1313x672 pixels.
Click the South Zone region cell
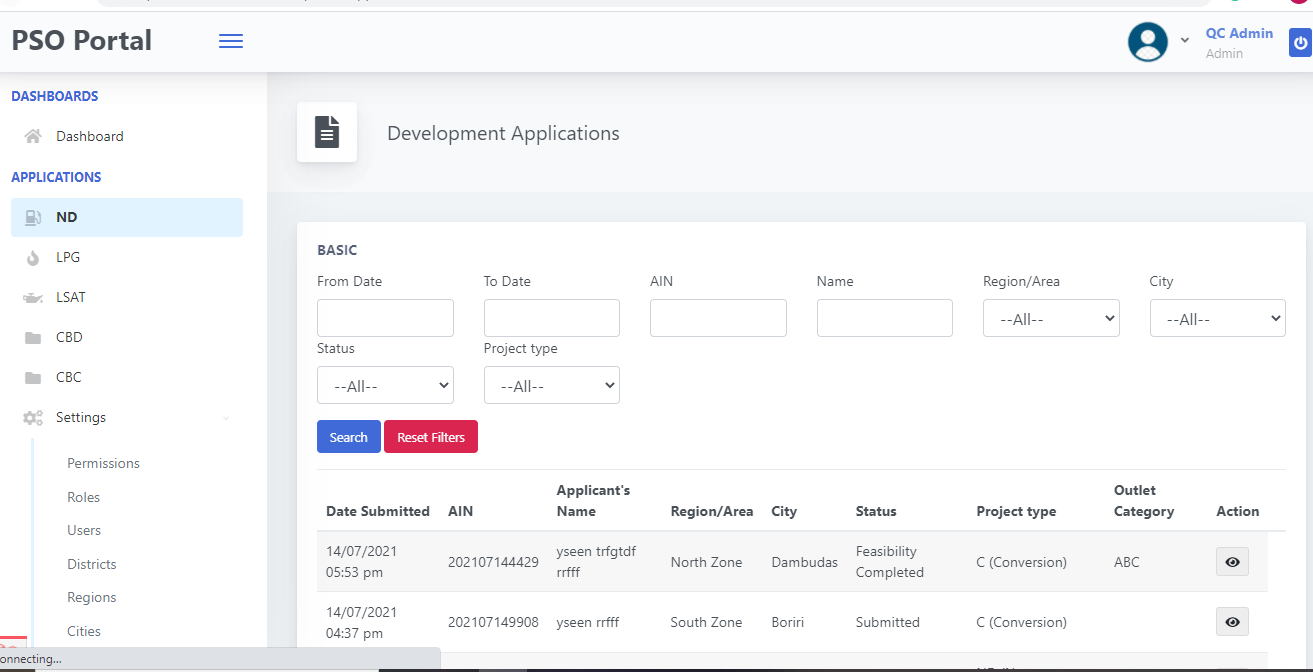(707, 622)
